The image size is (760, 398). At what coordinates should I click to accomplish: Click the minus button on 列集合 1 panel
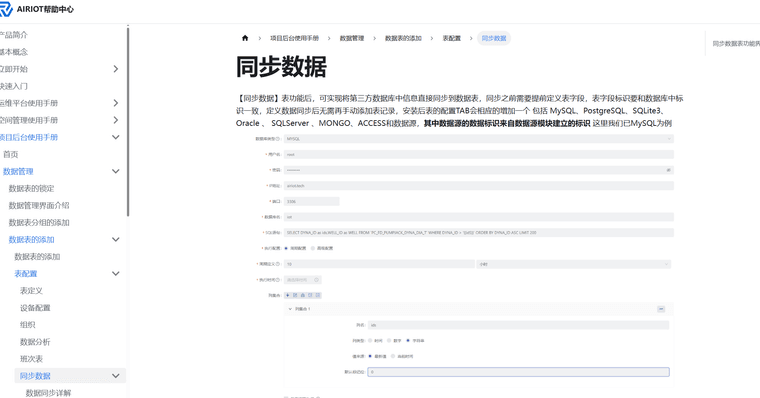coord(661,309)
